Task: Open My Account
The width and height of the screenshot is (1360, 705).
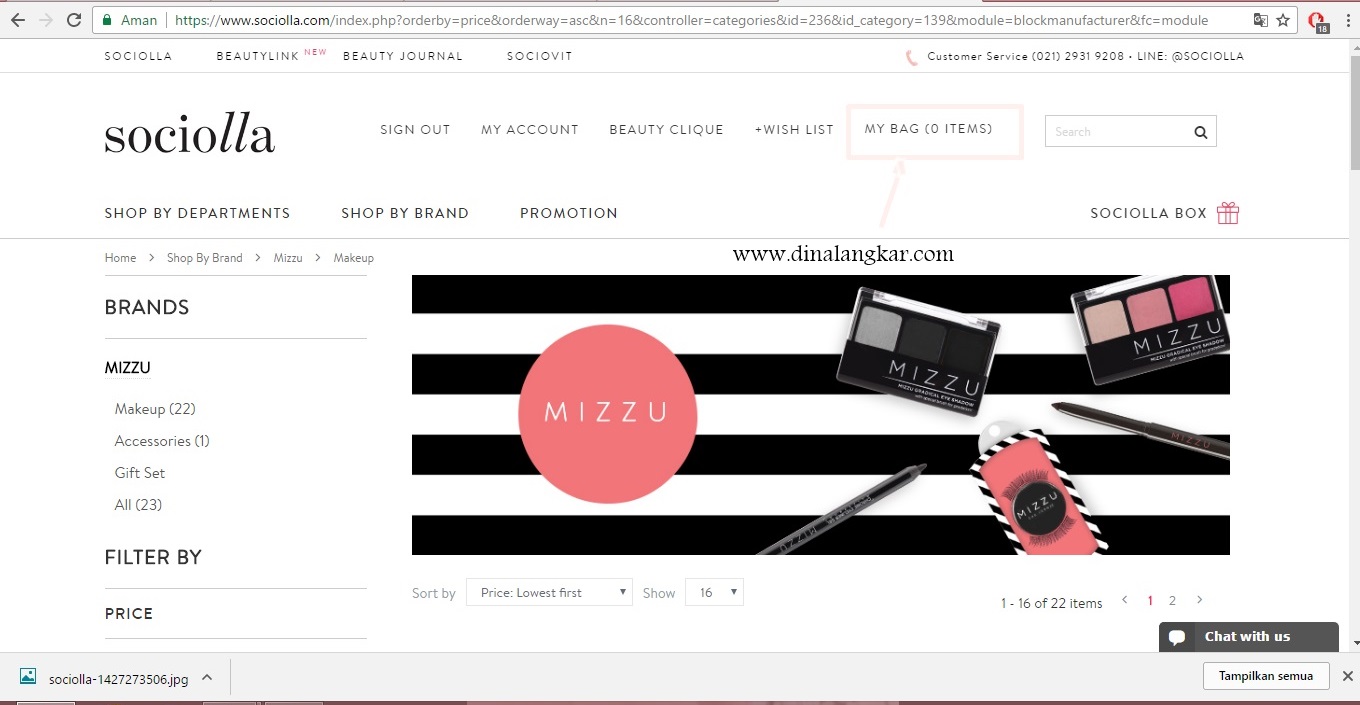Action: [x=530, y=130]
